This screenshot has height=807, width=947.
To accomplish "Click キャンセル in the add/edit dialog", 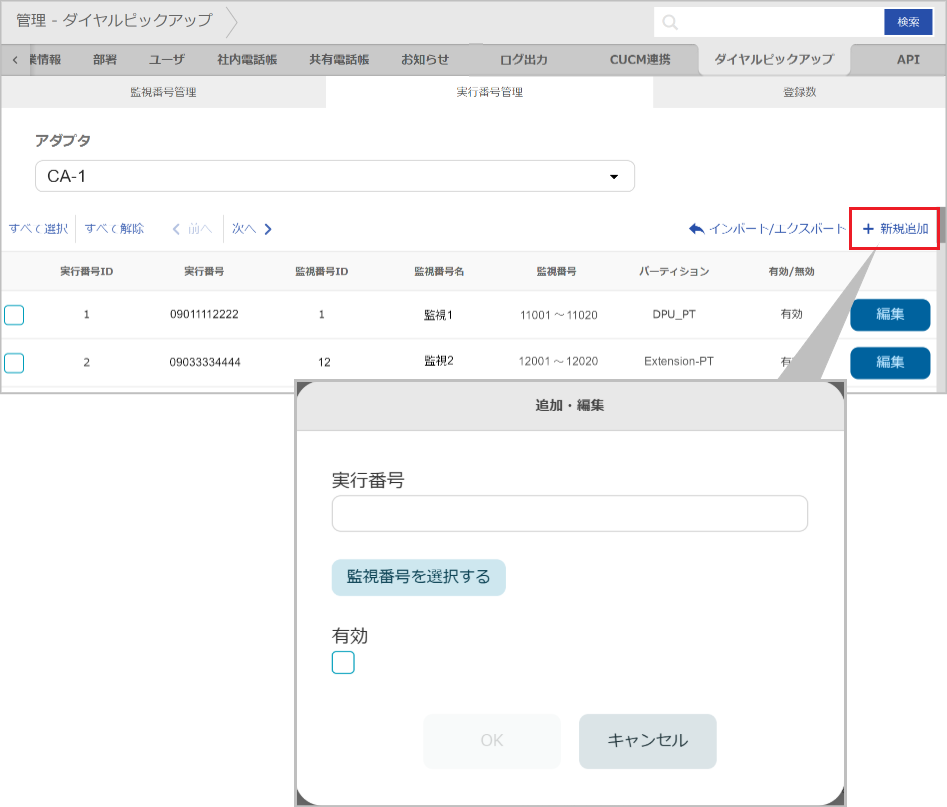I will (x=647, y=741).
